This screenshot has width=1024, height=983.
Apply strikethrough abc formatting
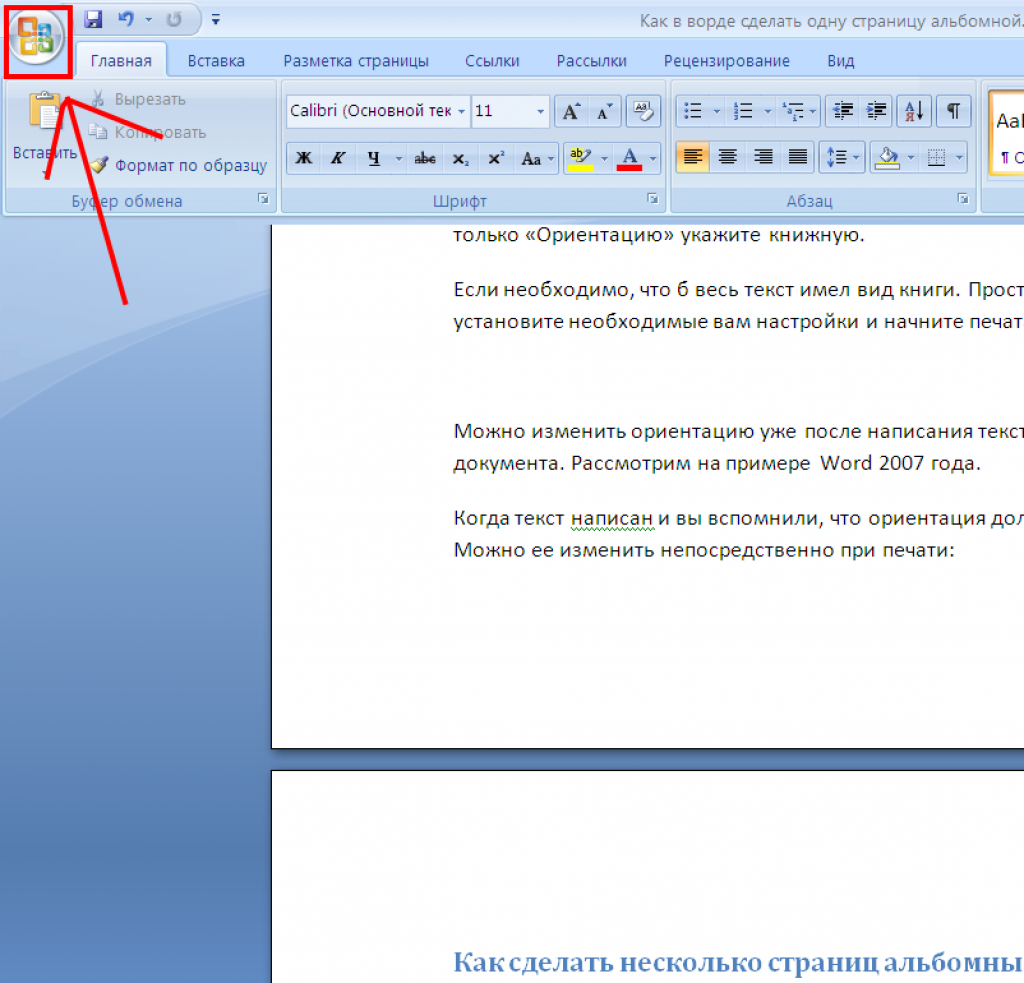pyautogui.click(x=424, y=158)
